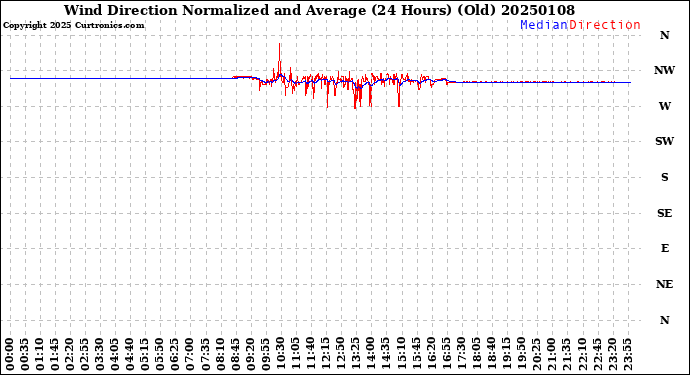Viewport: 690px width, 375px height.
Task: Click the 11:40 time tick label
Action: (311, 354)
